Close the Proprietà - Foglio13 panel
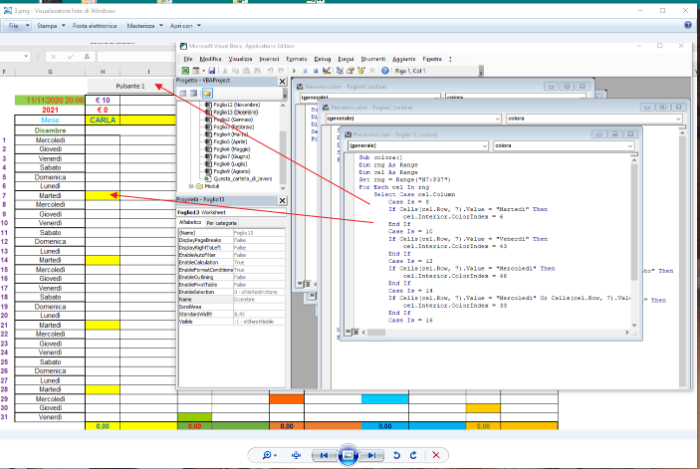This screenshot has width=700, height=469. 282,200
